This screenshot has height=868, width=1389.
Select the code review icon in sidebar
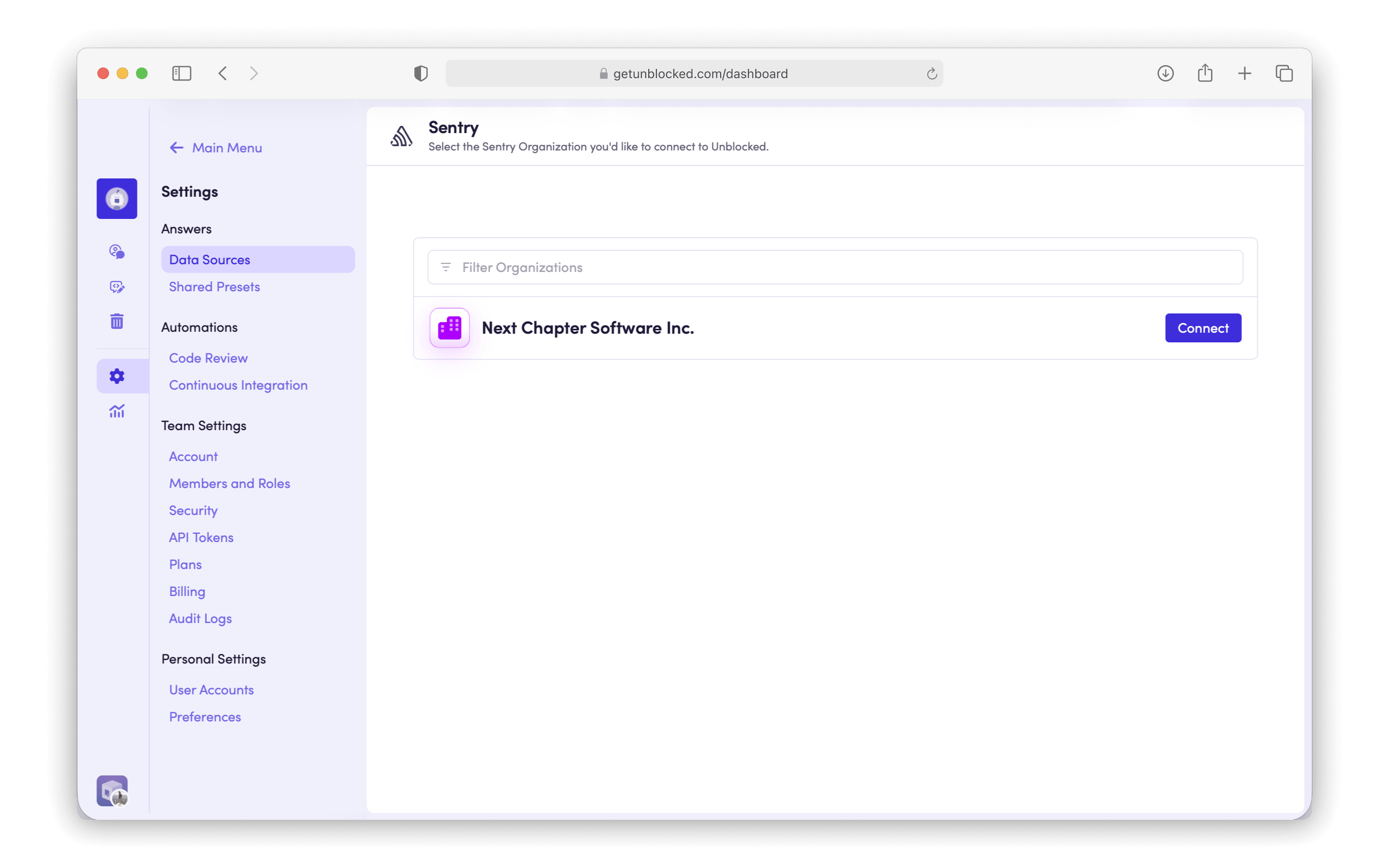pos(117,286)
